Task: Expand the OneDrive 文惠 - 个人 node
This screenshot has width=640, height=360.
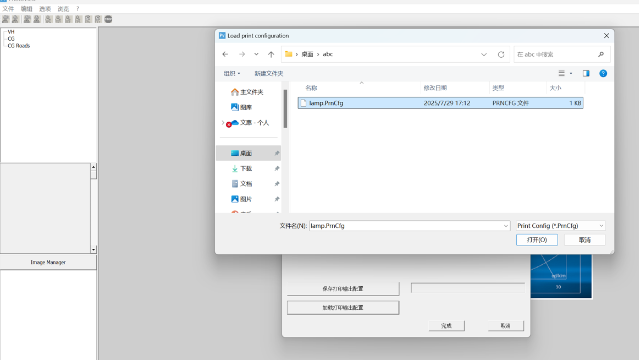Action: (x=222, y=122)
